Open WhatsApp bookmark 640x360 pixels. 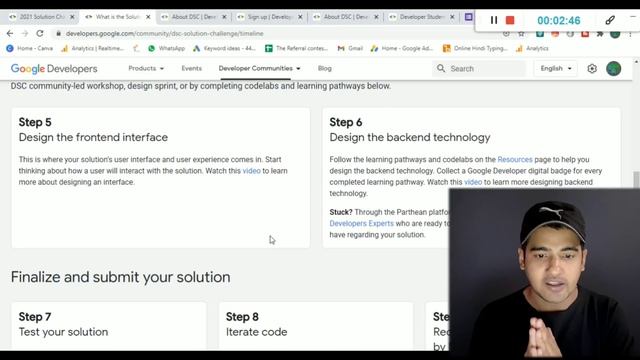coord(167,48)
